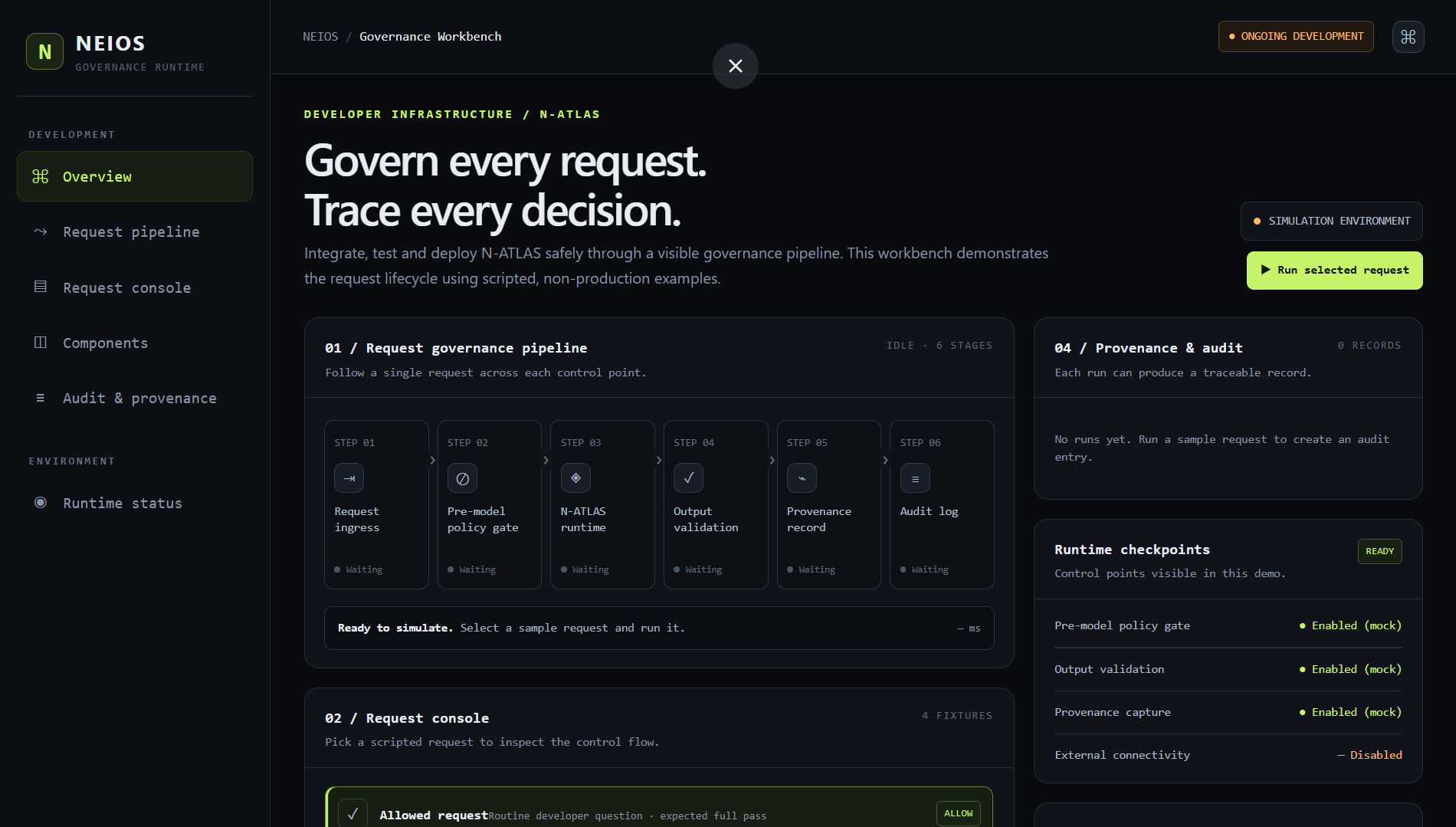Click the Overview command icon in sidebar
The height and width of the screenshot is (827, 1456).
coord(41,176)
